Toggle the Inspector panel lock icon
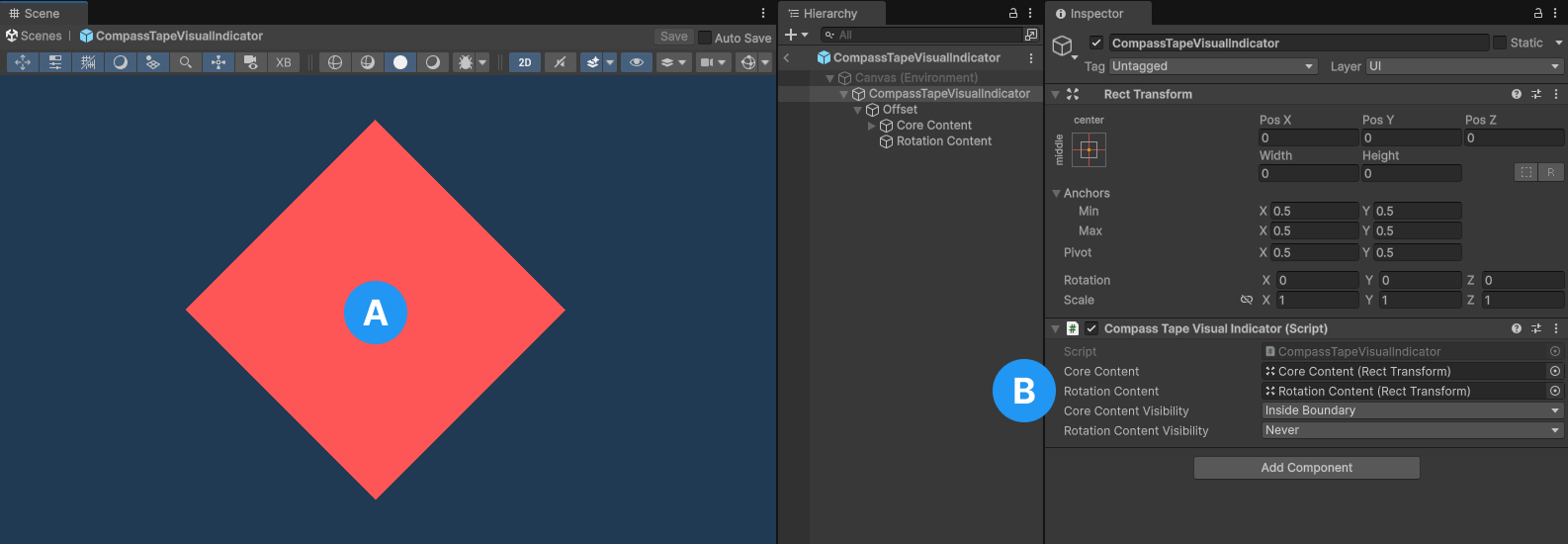Screen dimensions: 1568x544 tap(1538, 14)
